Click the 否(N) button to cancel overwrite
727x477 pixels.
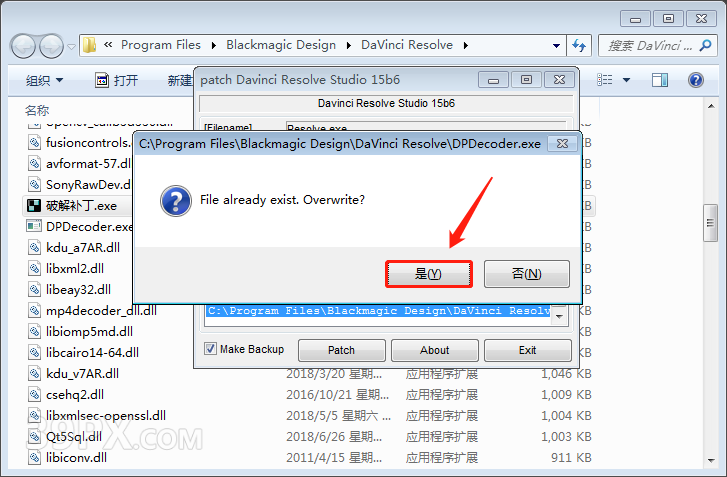527,274
